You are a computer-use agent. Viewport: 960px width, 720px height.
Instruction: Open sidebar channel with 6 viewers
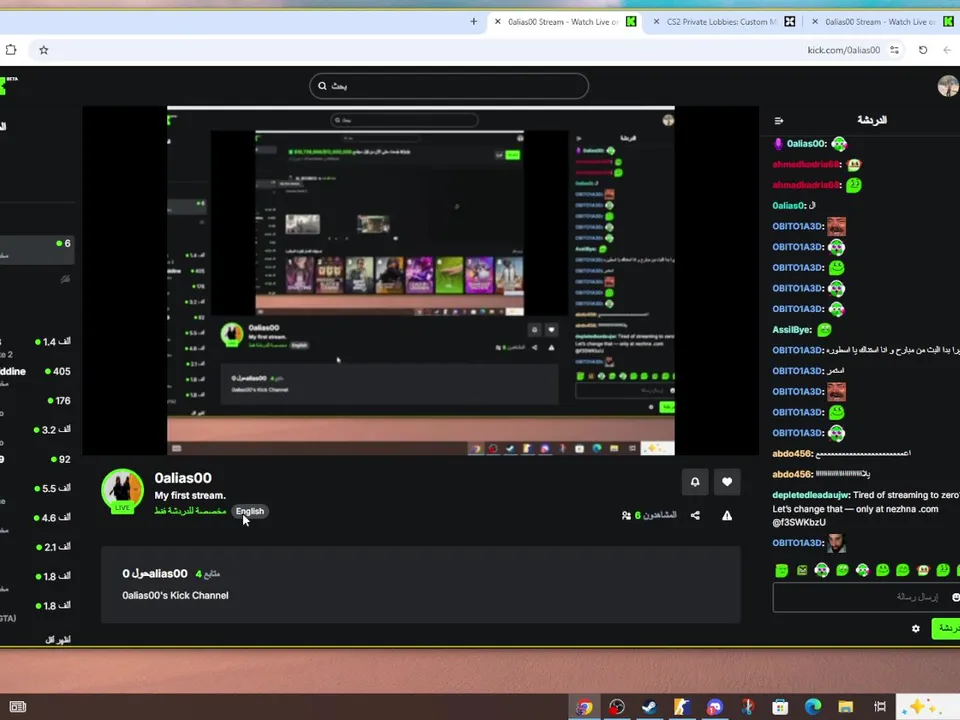pos(37,249)
